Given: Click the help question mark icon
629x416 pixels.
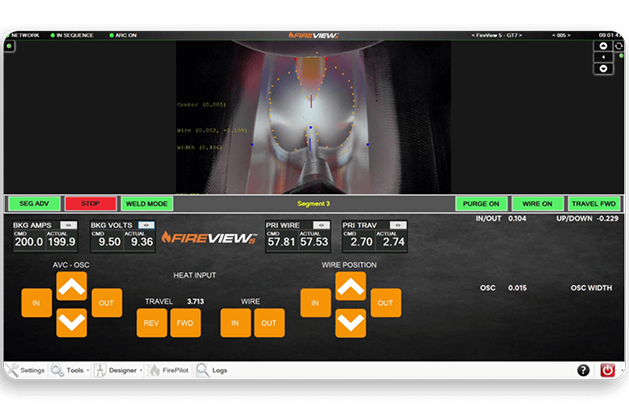Looking at the screenshot, I should [x=583, y=370].
